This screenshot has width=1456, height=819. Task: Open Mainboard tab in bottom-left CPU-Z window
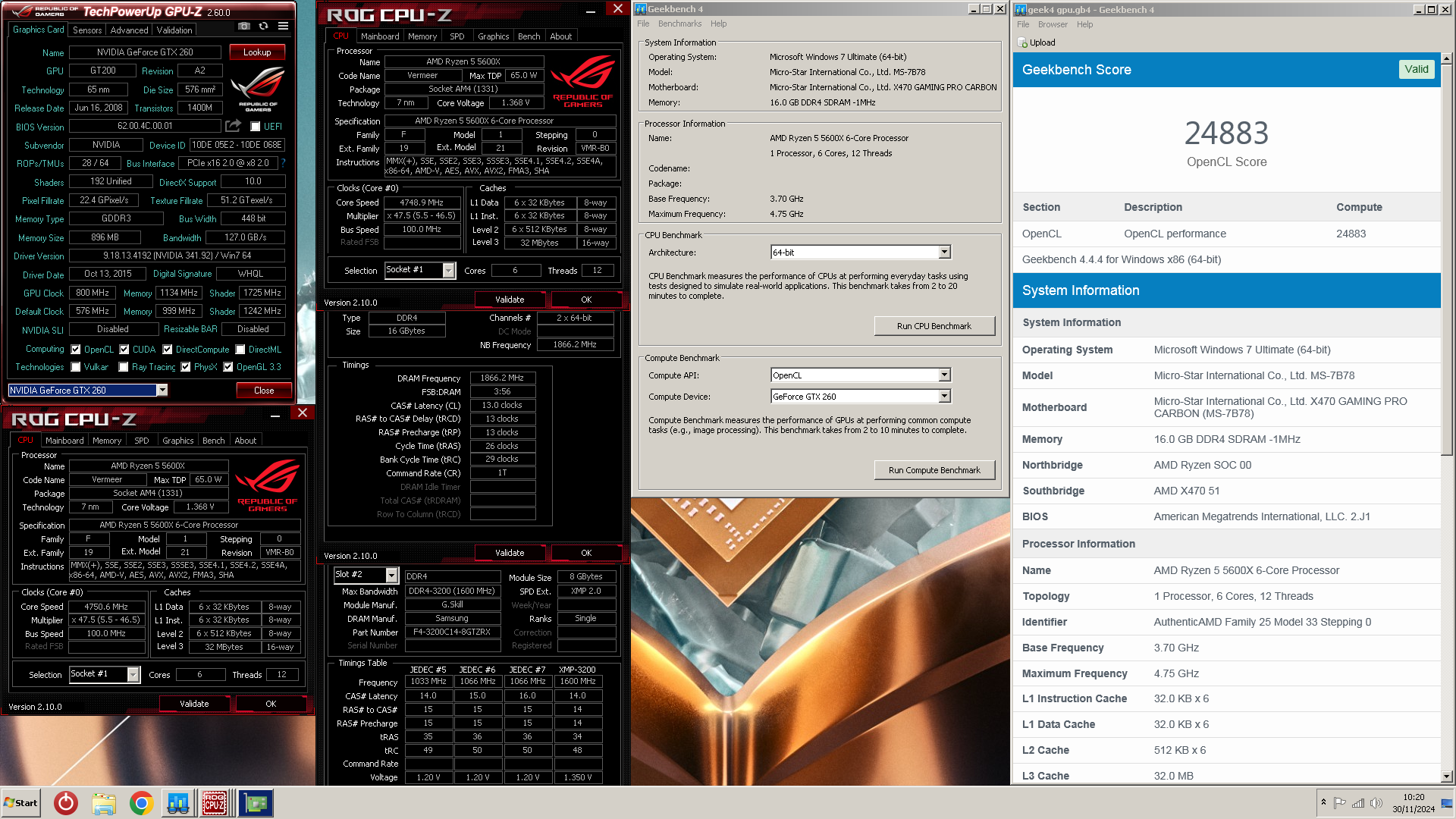coord(64,441)
